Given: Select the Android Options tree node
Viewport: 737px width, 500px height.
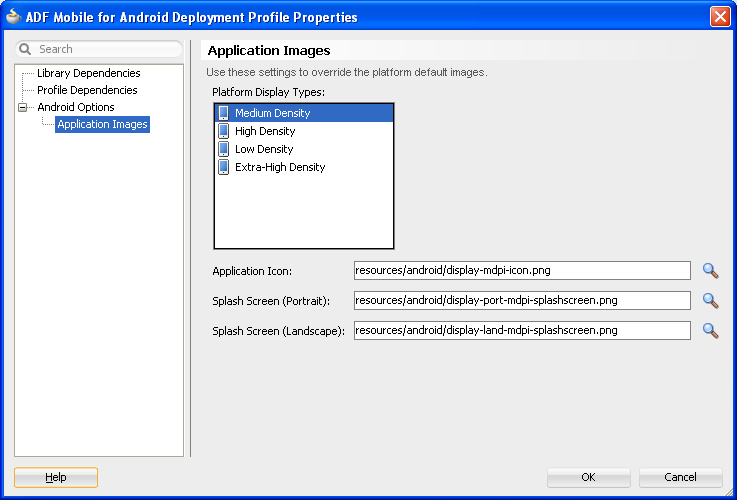Looking at the screenshot, I should click(76, 107).
